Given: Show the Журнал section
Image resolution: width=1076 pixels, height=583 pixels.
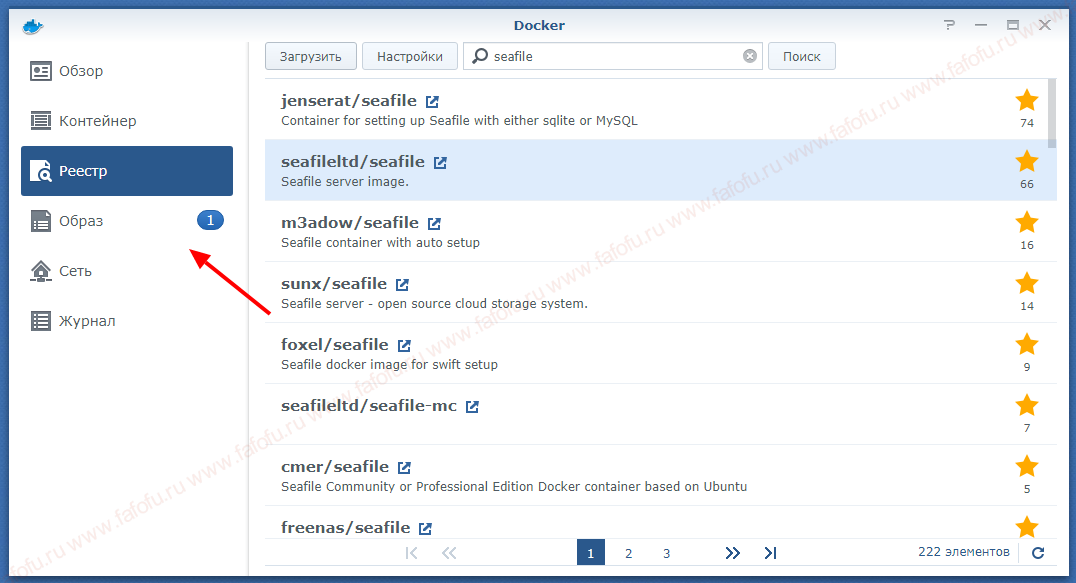Looking at the screenshot, I should pos(127,321).
